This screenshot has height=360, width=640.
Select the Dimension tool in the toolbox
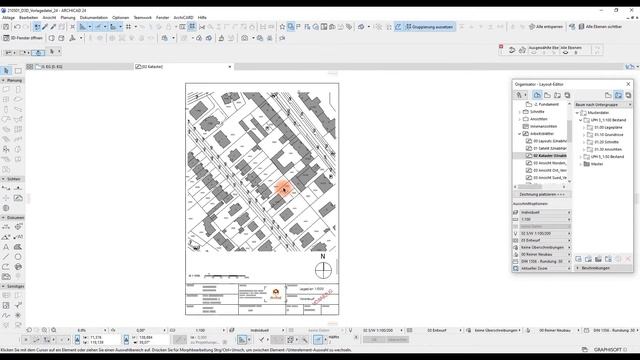[6, 227]
